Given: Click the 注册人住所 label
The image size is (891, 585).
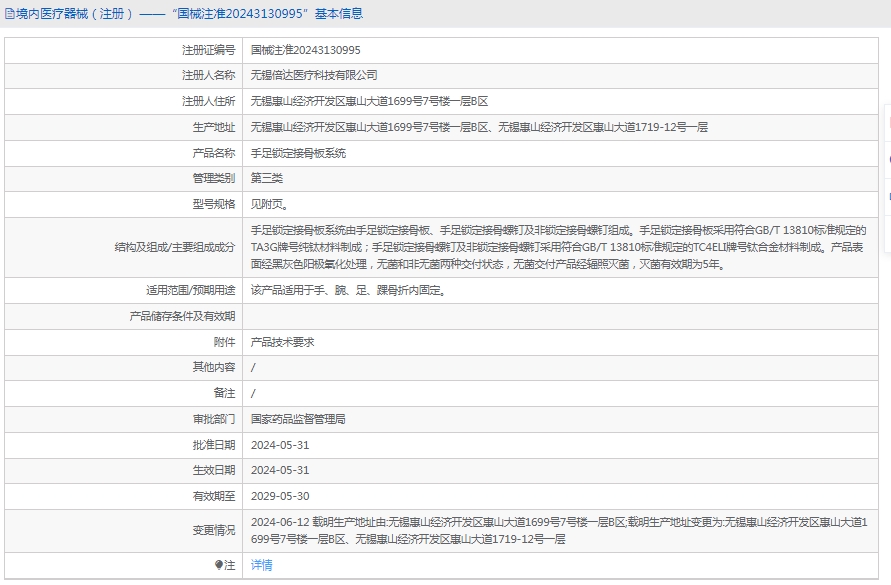Looking at the screenshot, I should 209,101.
